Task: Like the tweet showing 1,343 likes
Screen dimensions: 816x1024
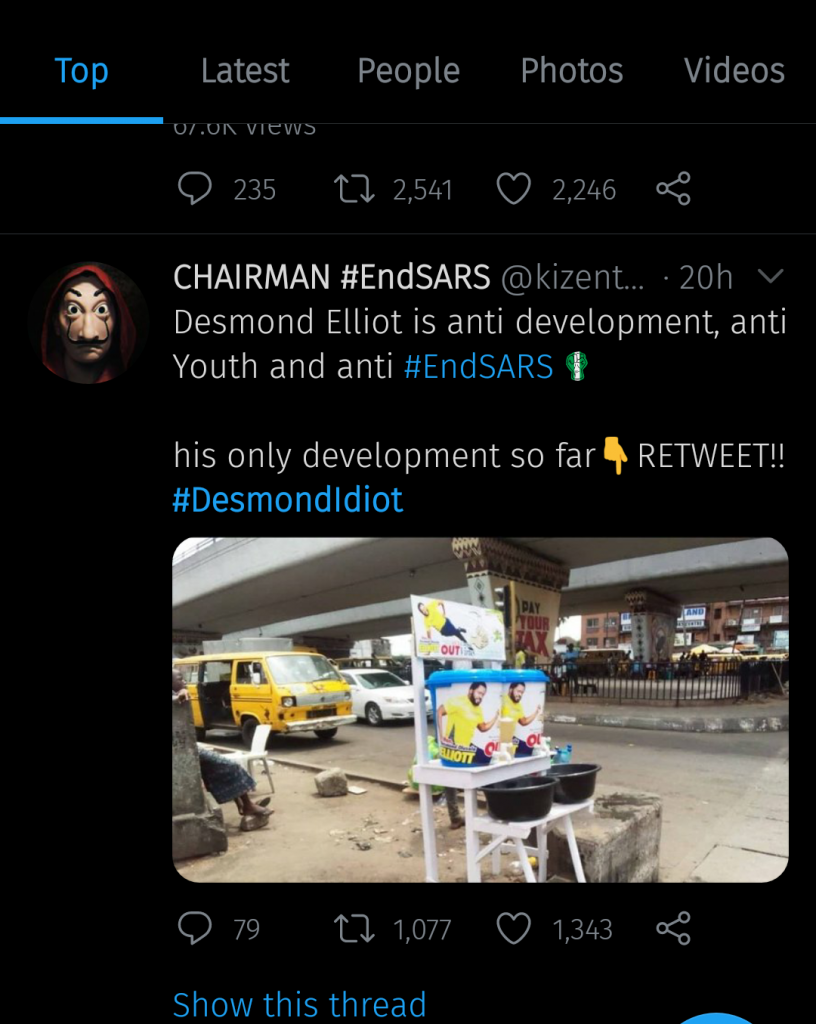Action: click(x=514, y=929)
